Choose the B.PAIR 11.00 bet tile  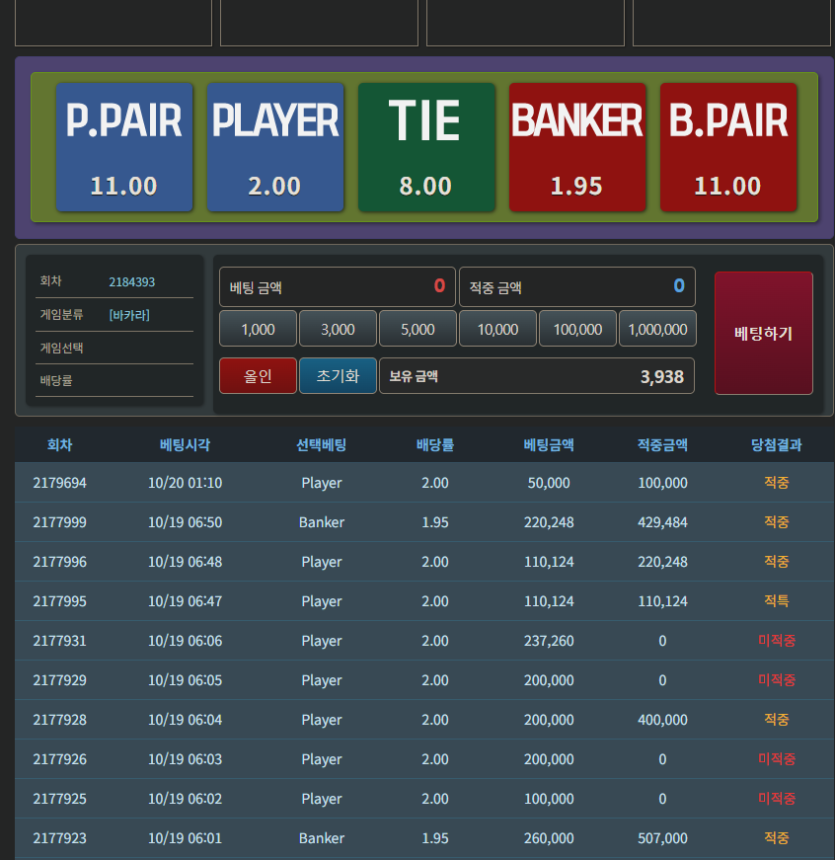pyautogui.click(x=729, y=147)
